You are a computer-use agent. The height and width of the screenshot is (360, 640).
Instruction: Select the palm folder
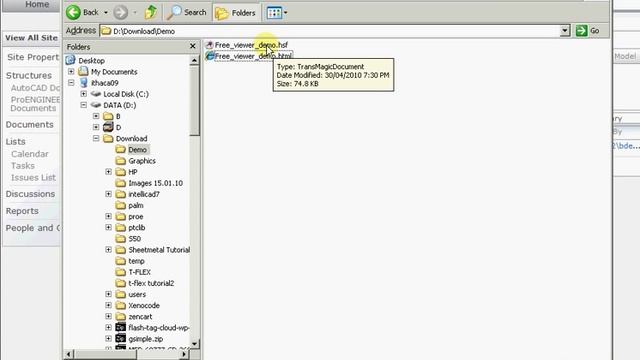click(136, 205)
